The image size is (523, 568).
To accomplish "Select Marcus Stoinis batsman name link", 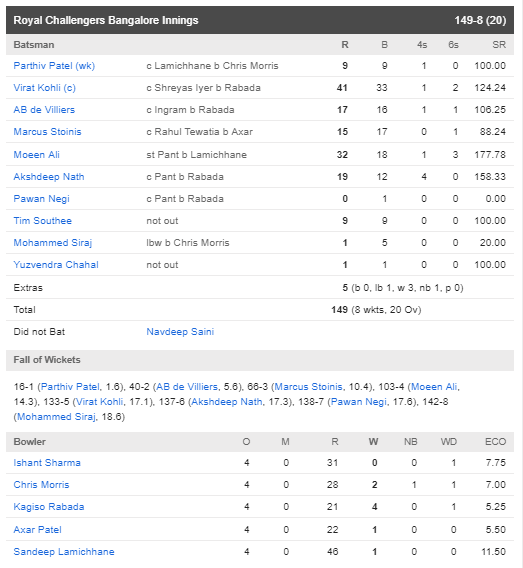I will pyautogui.click(x=47, y=132).
